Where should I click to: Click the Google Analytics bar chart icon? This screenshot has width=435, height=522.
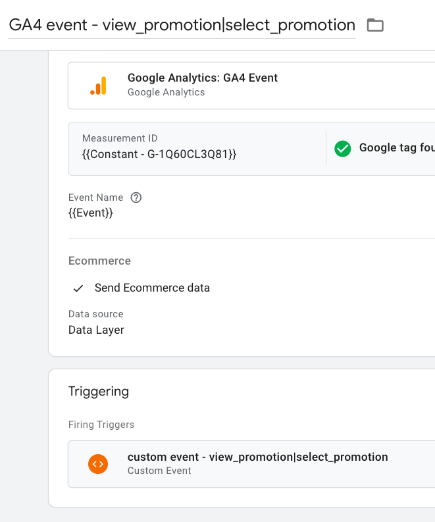click(x=98, y=86)
